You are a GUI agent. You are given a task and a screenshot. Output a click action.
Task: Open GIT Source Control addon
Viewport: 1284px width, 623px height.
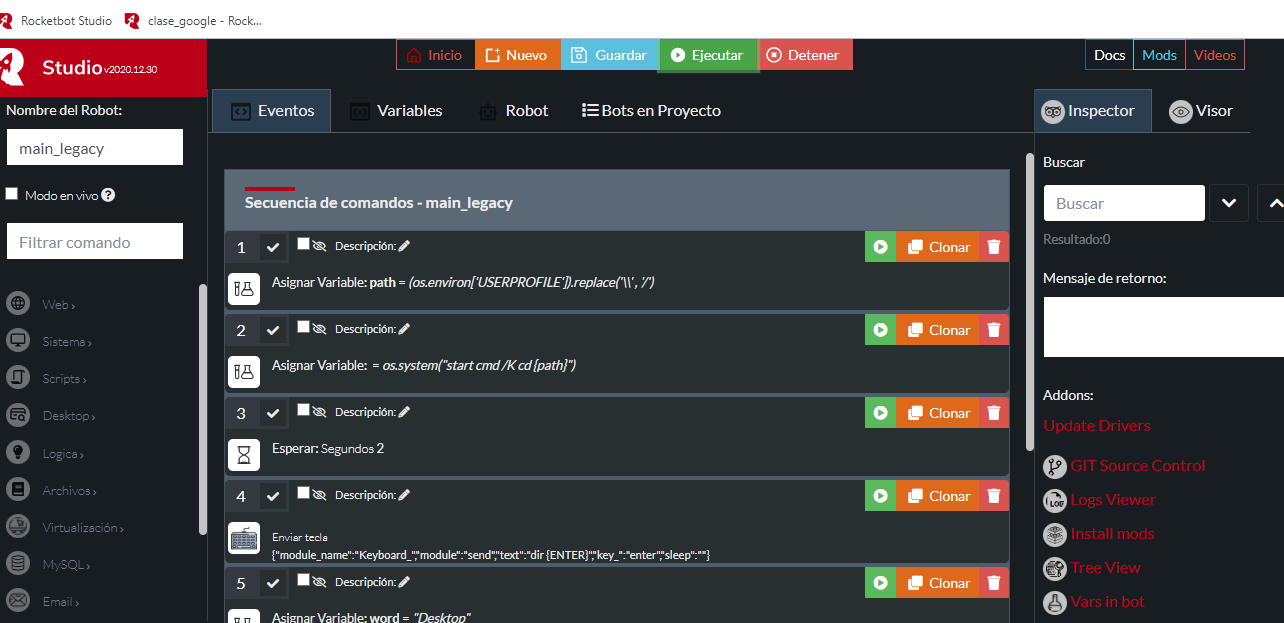tap(1137, 466)
